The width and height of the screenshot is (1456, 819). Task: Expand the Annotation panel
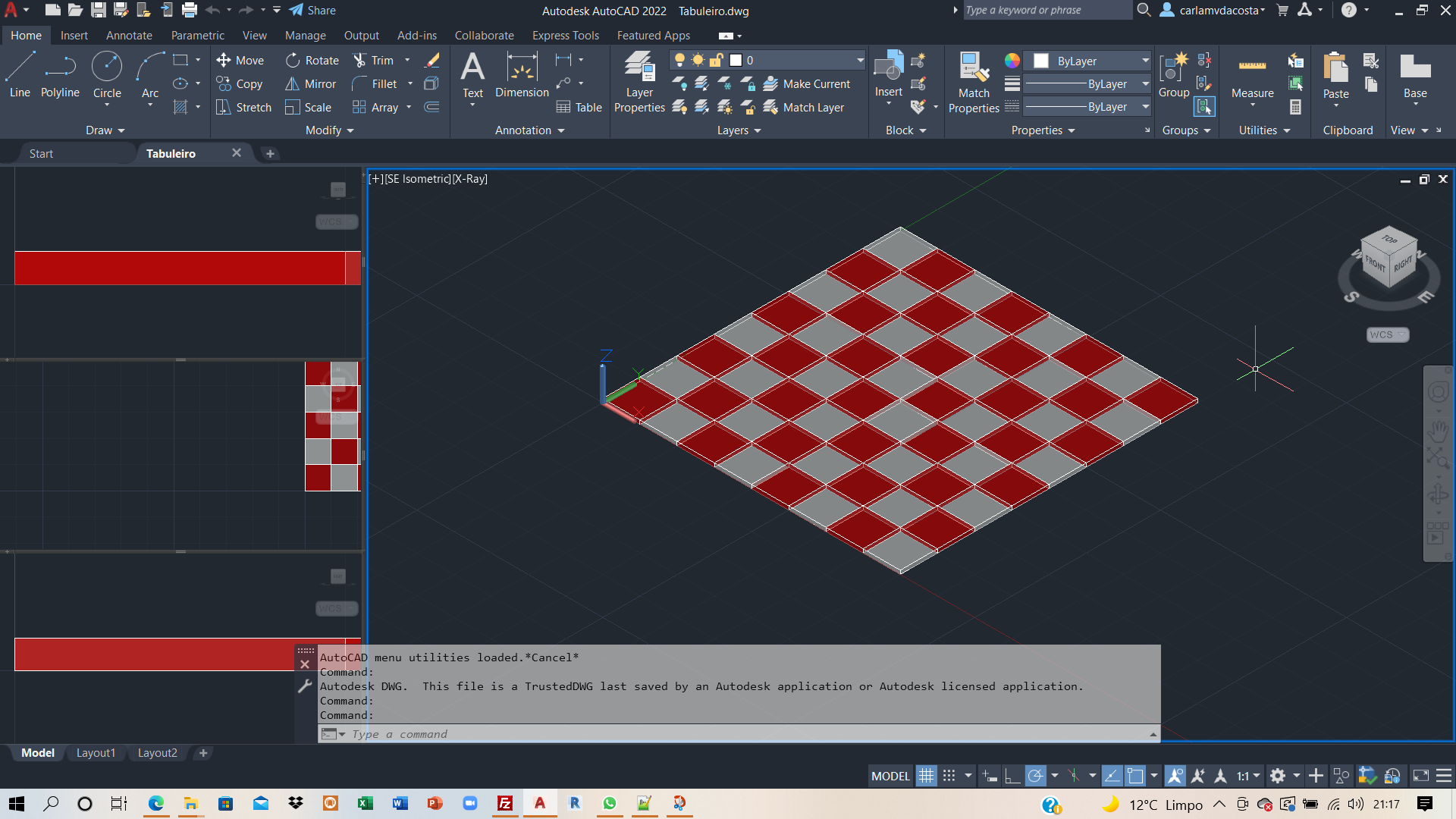point(530,130)
